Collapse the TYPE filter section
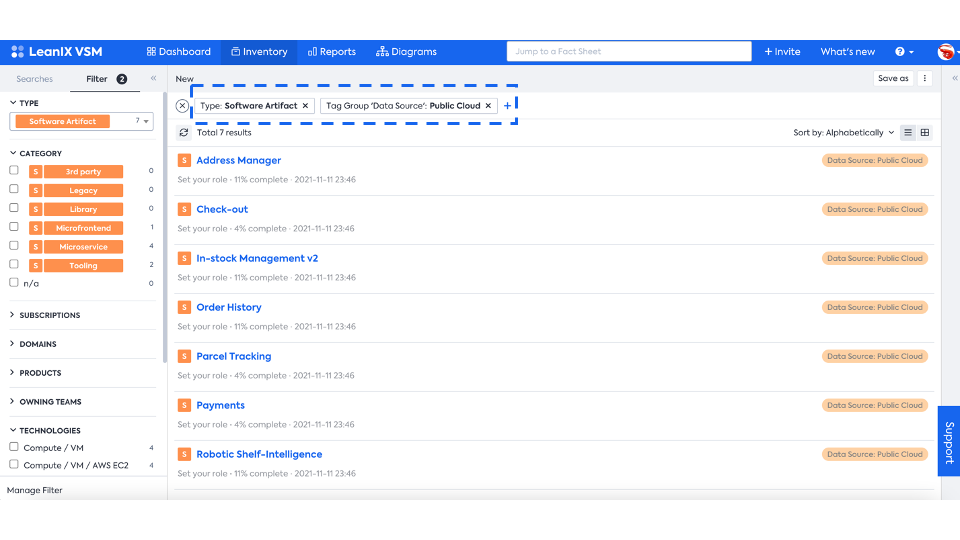The height and width of the screenshot is (540, 960). pyautogui.click(x=24, y=103)
